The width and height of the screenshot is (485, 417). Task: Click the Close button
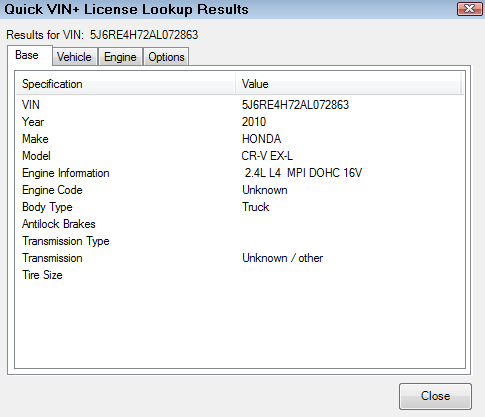[435, 396]
